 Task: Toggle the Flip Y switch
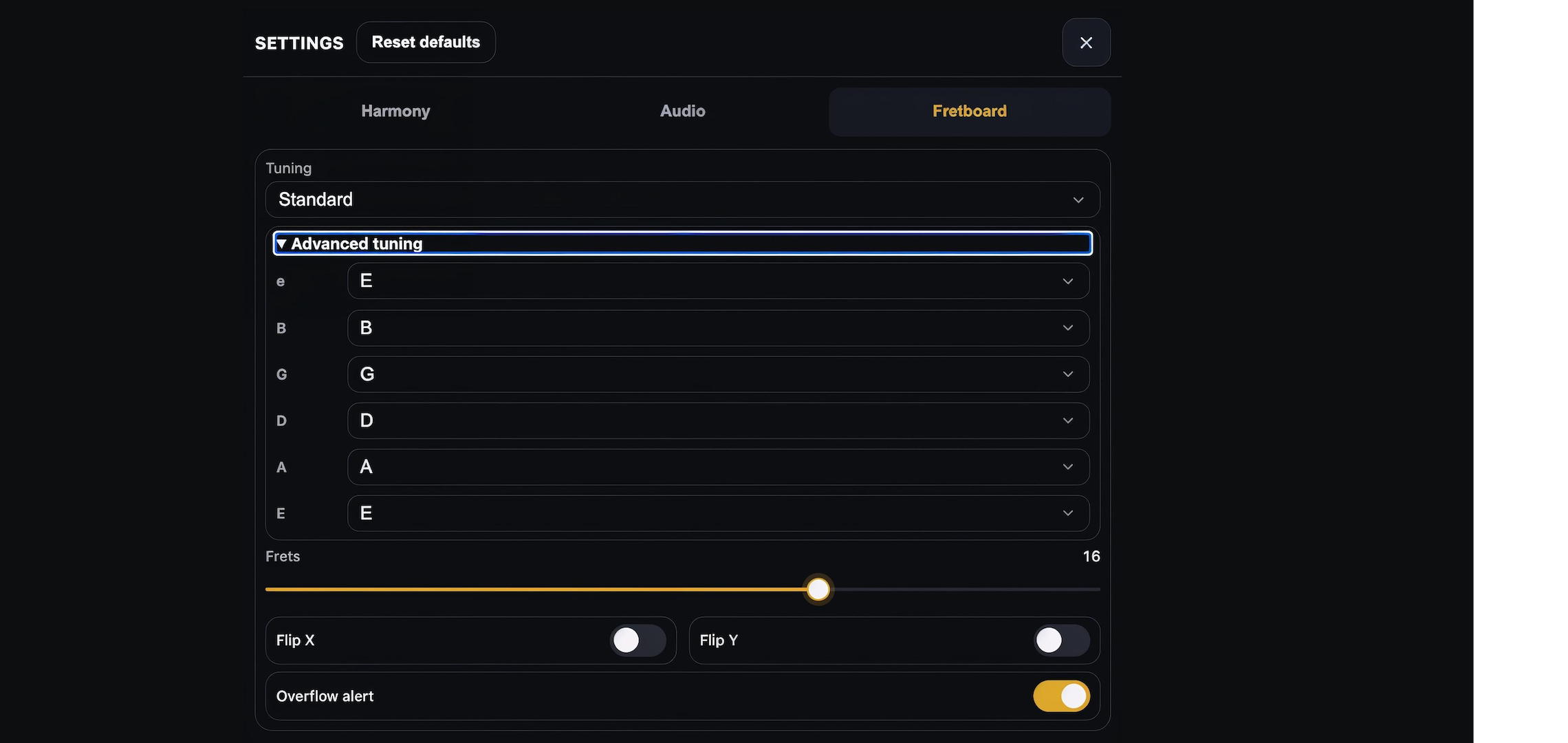click(x=1061, y=640)
